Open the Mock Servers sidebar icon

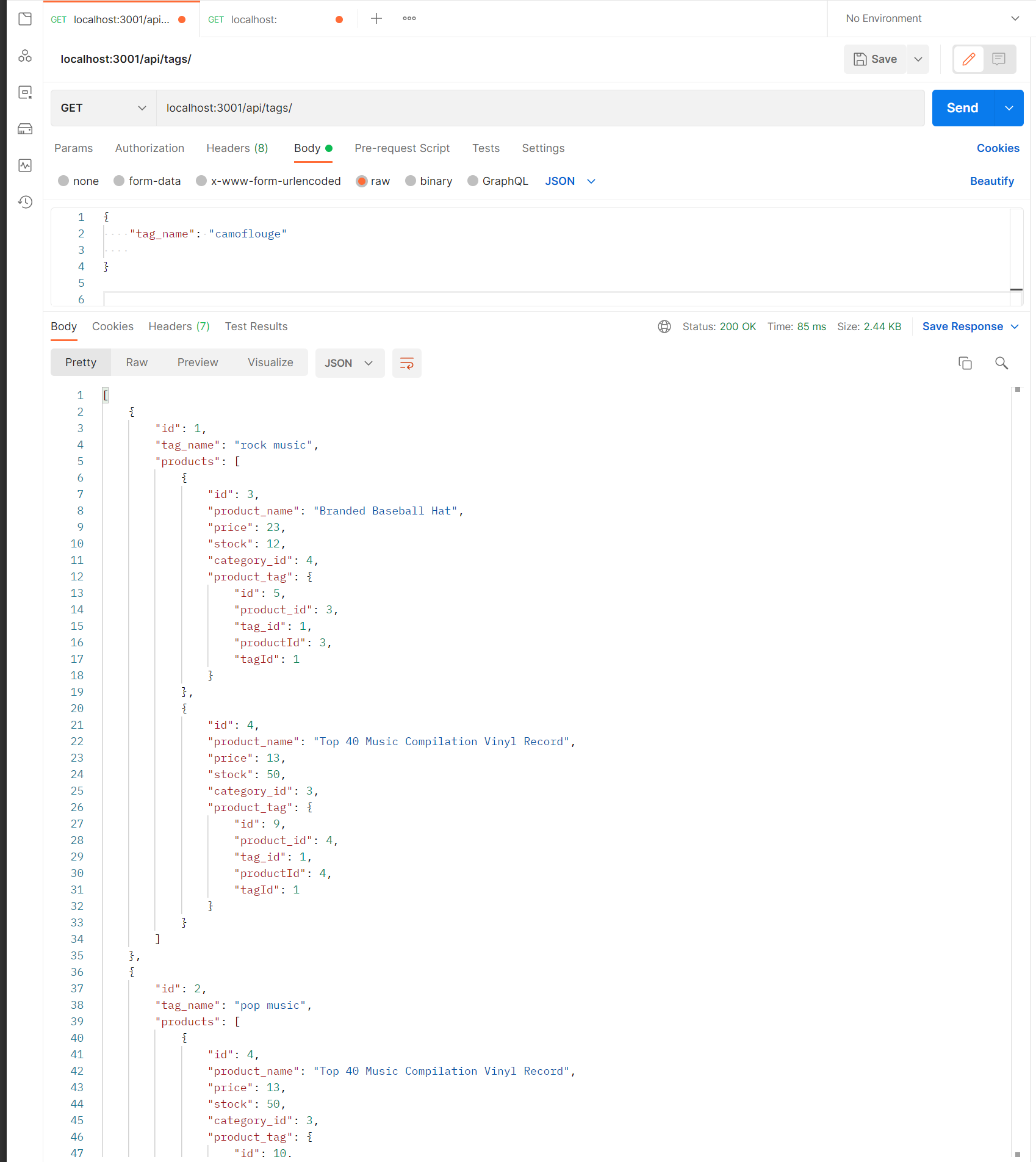pyautogui.click(x=25, y=129)
